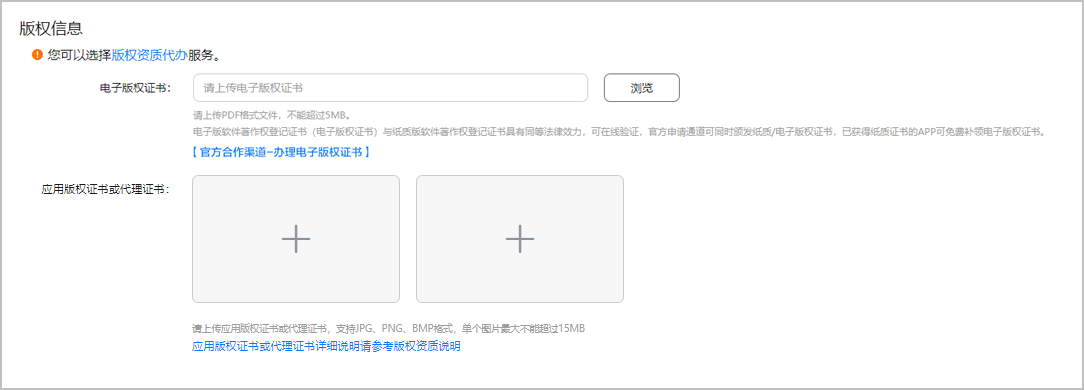1084x390 pixels.
Task: Click the 浏览 button
Action: tap(642, 88)
